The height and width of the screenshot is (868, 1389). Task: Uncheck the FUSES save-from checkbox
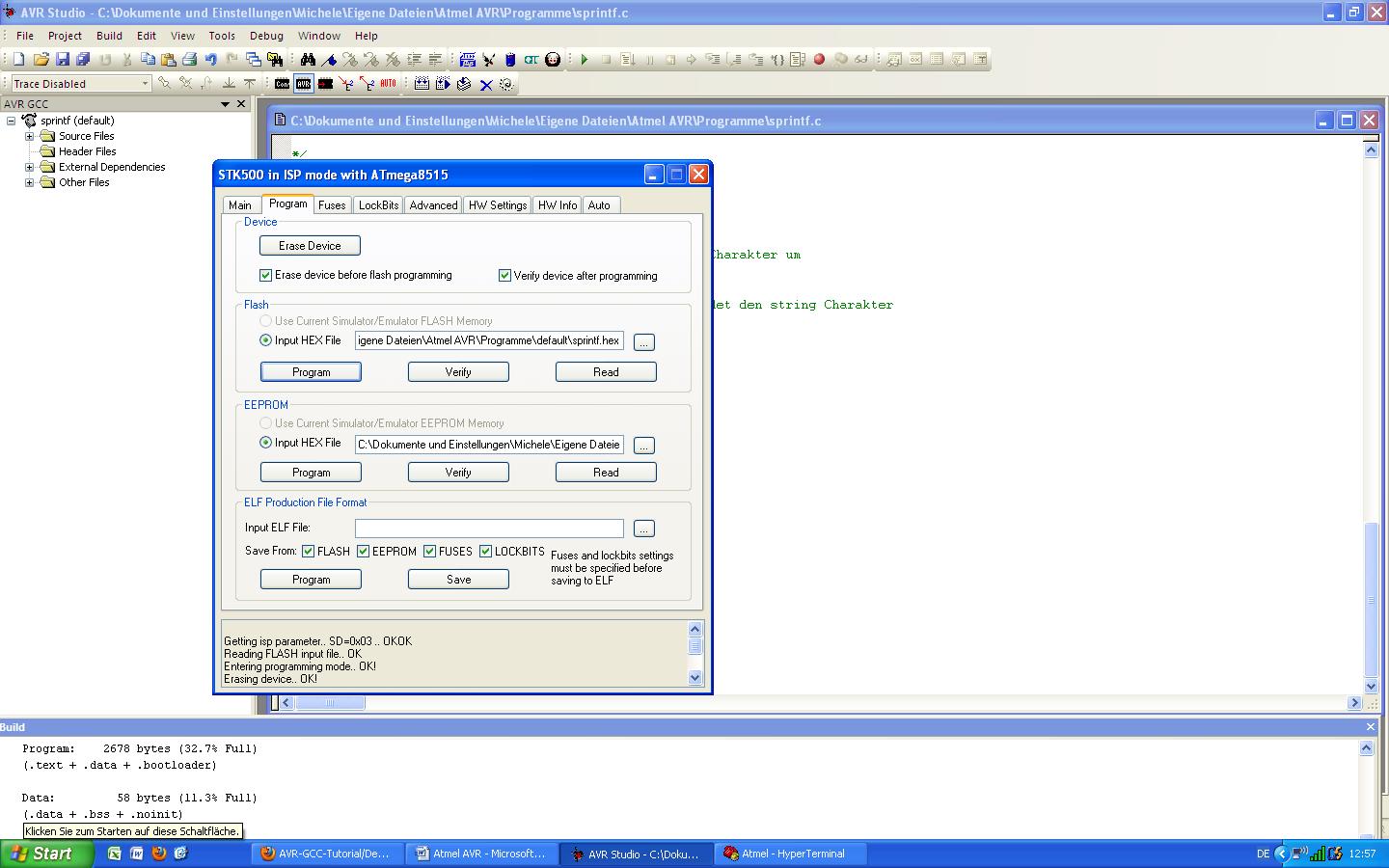coord(430,552)
